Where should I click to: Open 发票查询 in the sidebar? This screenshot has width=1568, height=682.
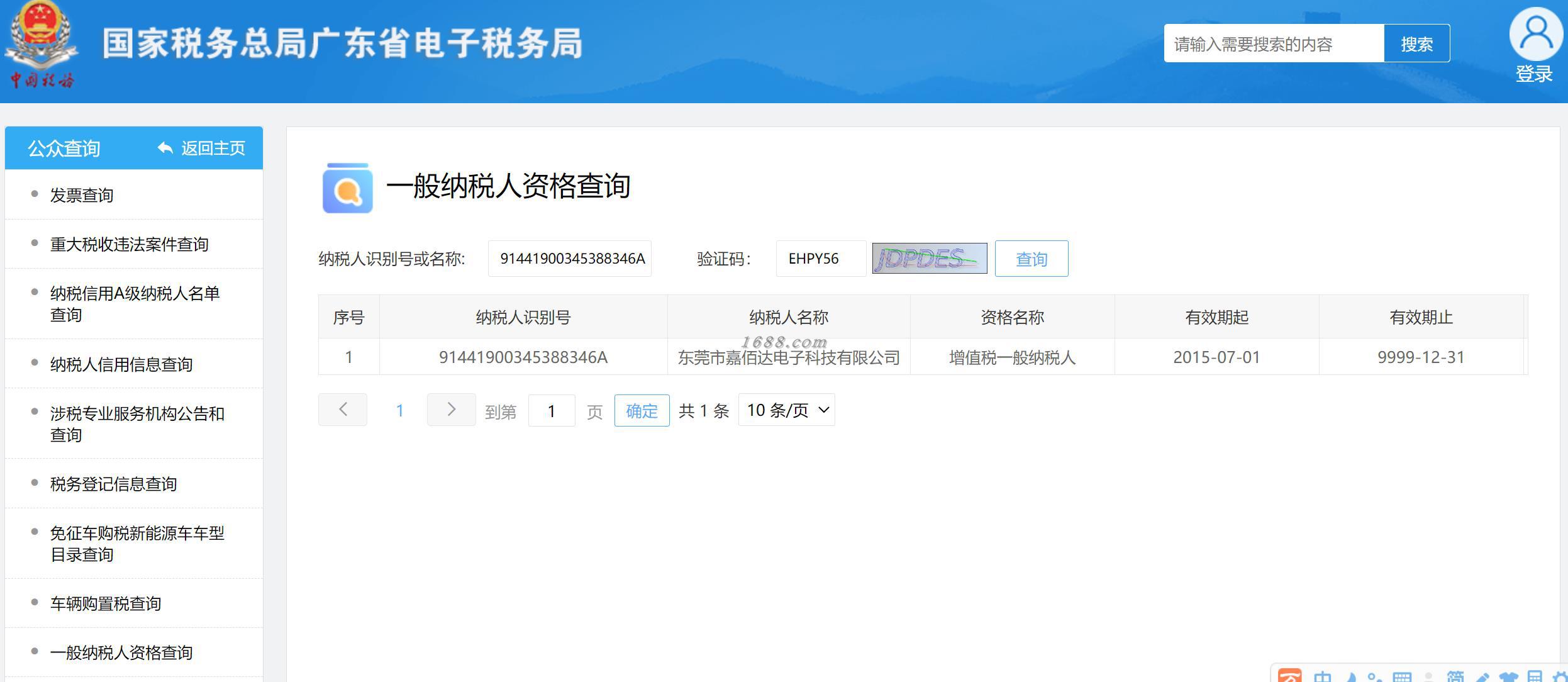[x=82, y=195]
